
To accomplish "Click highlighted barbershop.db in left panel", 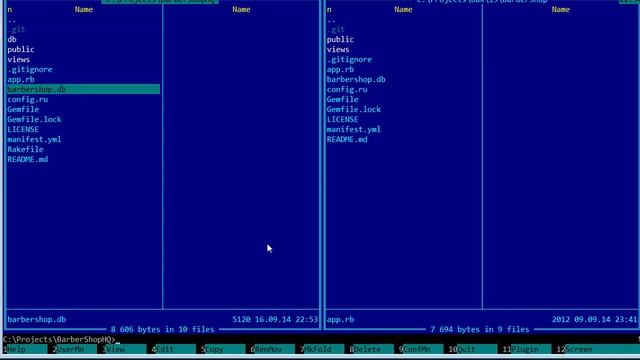I will (x=83, y=89).
